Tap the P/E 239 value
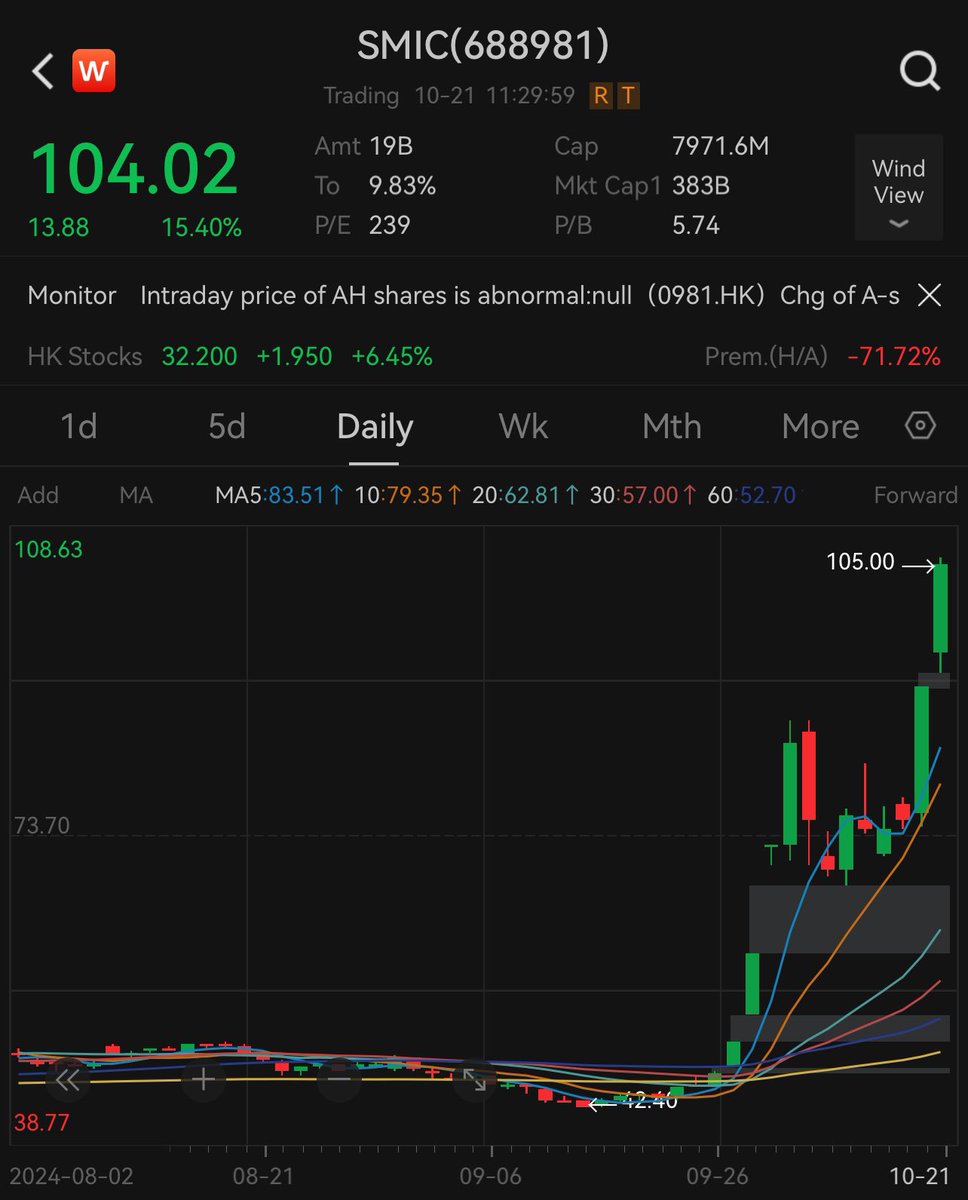The height and width of the screenshot is (1200, 968). coord(390,225)
